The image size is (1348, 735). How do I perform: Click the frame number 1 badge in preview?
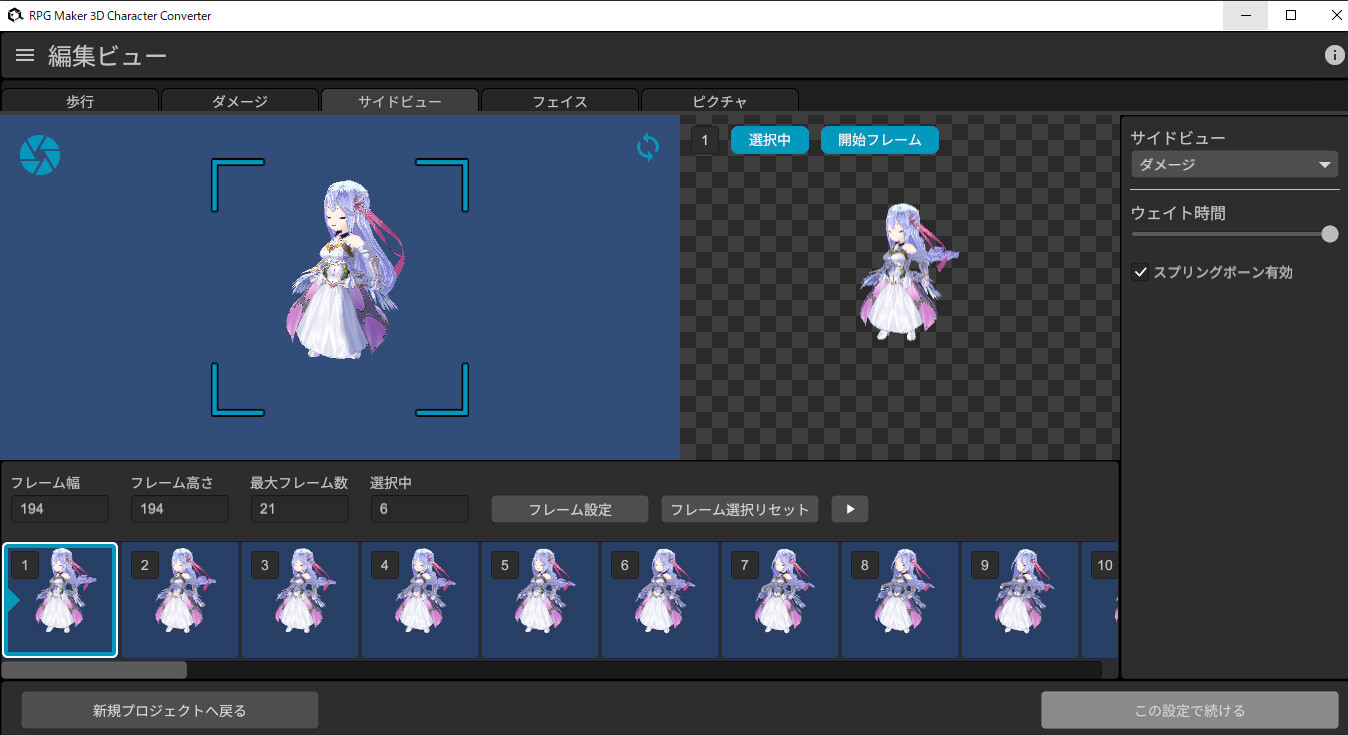[x=704, y=140]
